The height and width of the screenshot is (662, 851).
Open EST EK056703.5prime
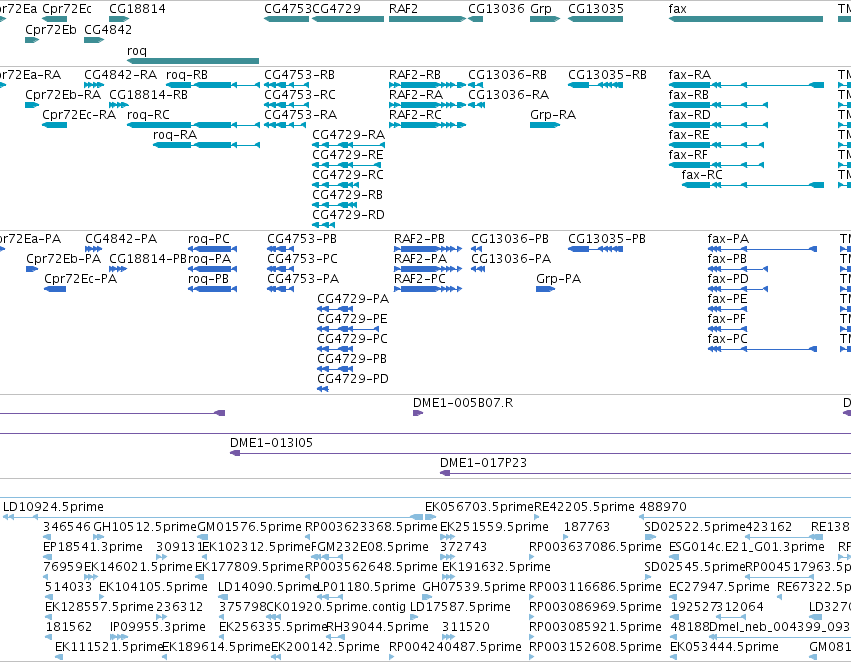point(480,507)
